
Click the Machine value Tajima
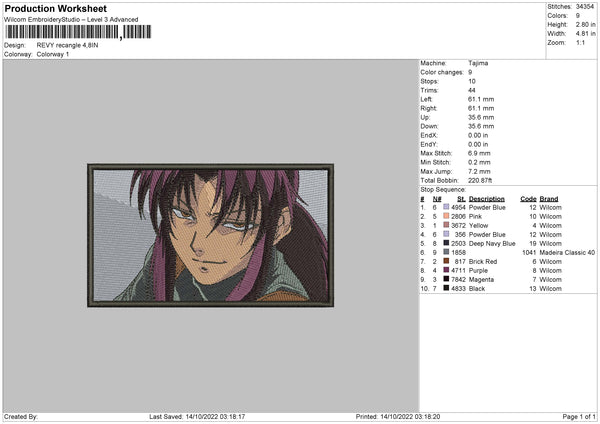click(x=478, y=63)
